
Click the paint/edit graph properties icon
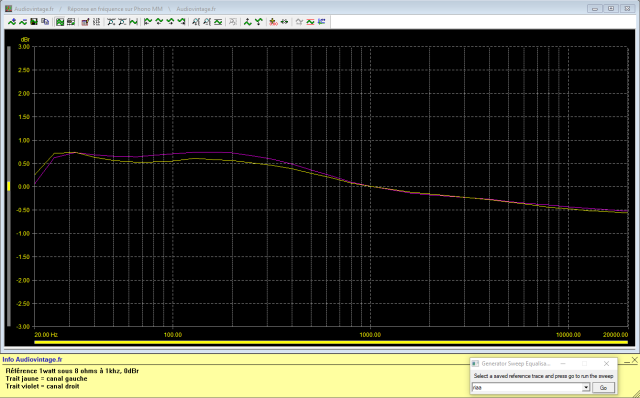pos(85,22)
